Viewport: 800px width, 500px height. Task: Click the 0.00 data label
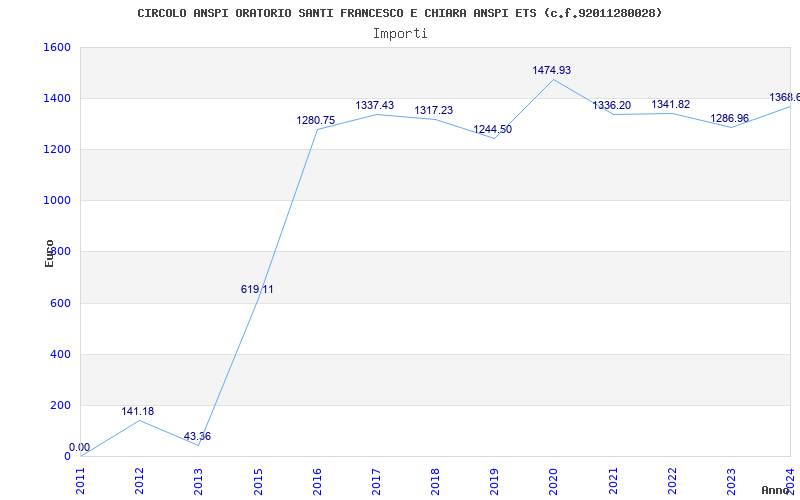80,448
